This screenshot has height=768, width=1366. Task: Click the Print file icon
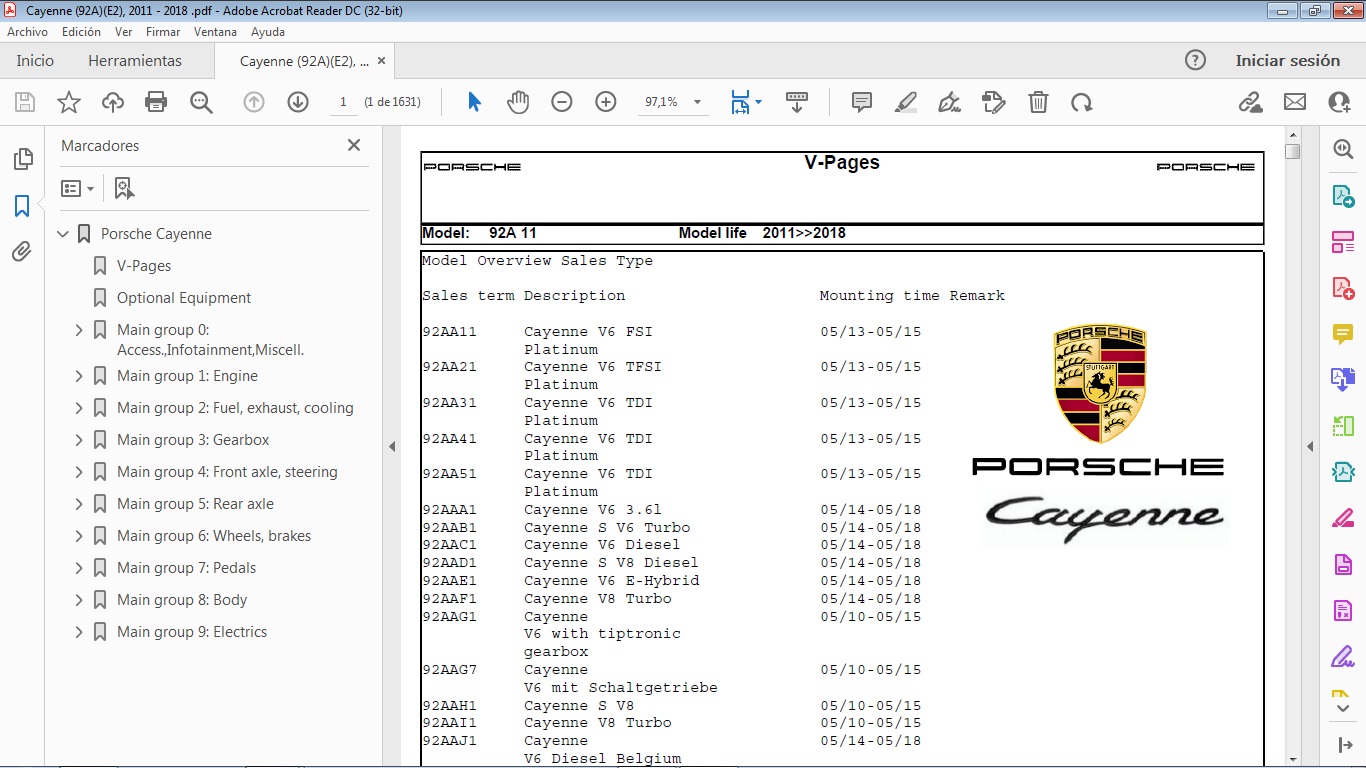[x=156, y=102]
